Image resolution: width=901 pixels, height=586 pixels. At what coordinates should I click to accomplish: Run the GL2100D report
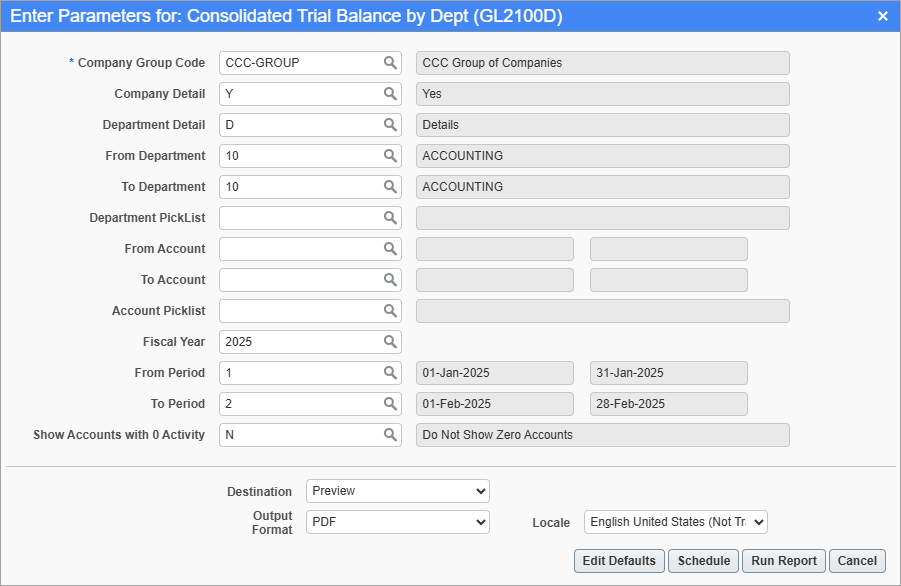[784, 561]
